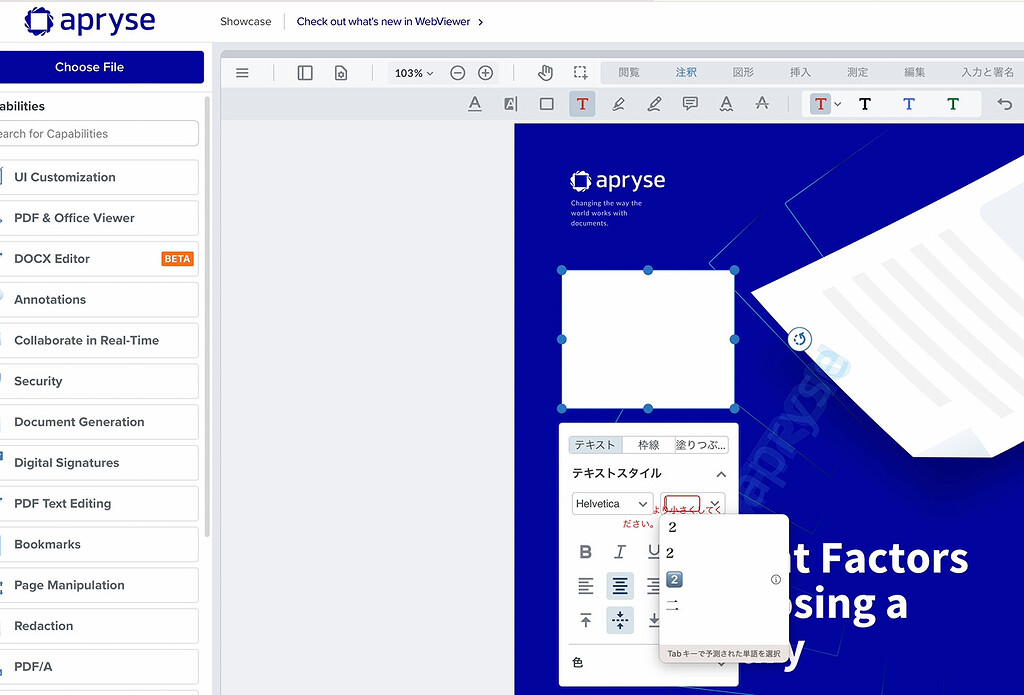The image size is (1024, 695).
Task: Open the hamburger menu in viewer toolbar
Action: 241,73
